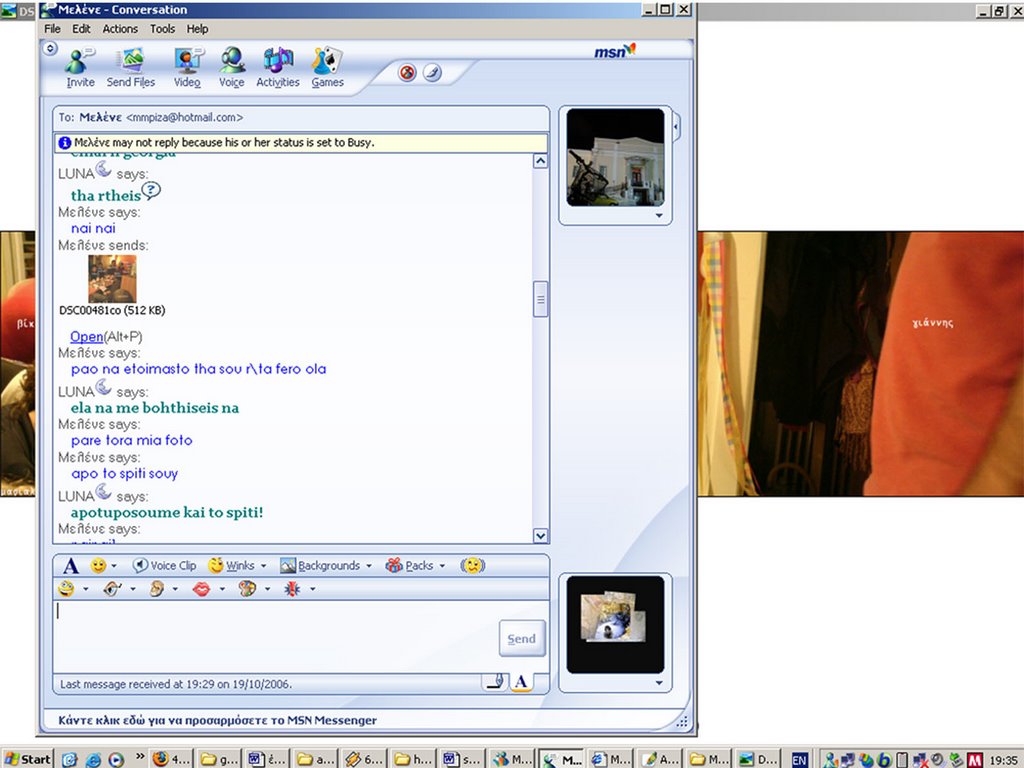Open the Actions menu
This screenshot has height=768, width=1024.
click(120, 29)
